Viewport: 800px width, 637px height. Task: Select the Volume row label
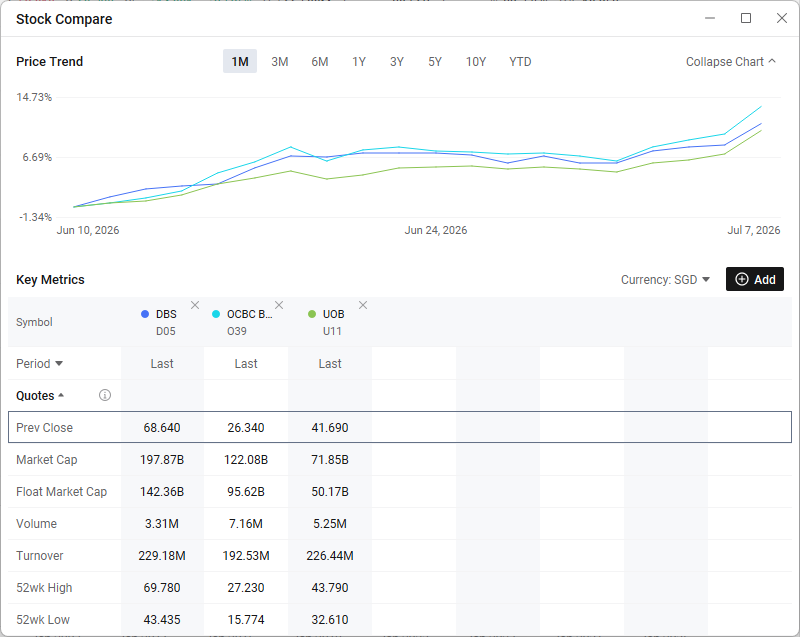(36, 524)
